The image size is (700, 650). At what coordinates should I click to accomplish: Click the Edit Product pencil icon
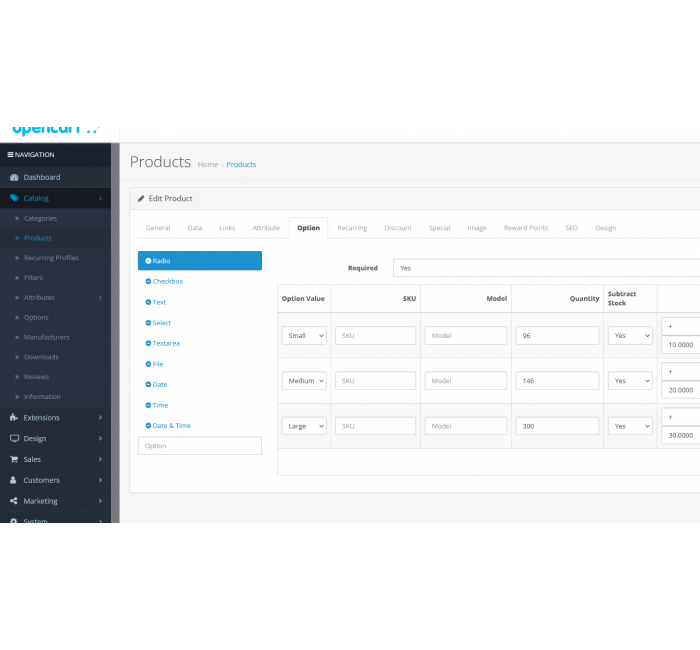[x=141, y=198]
